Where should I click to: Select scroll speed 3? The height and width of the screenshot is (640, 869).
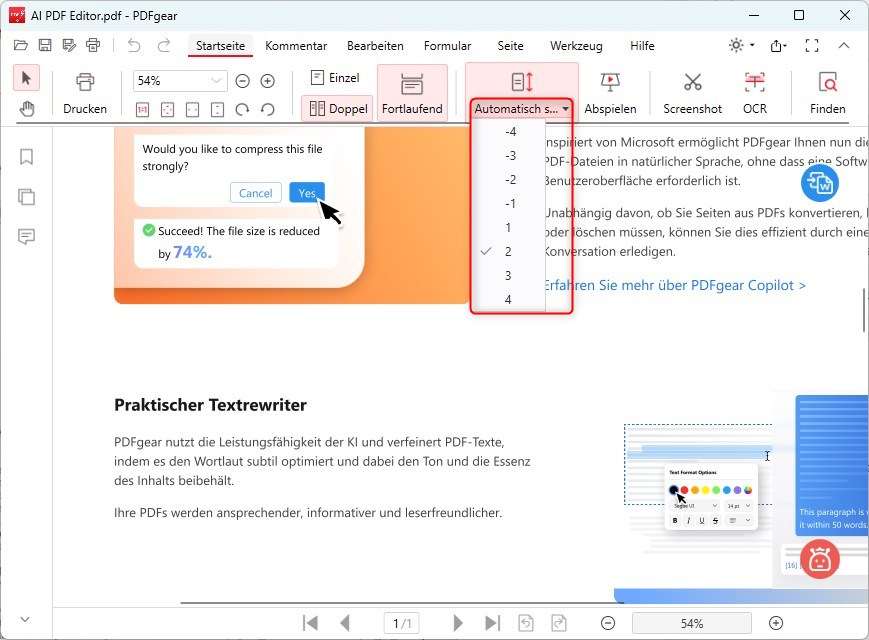pyautogui.click(x=509, y=275)
